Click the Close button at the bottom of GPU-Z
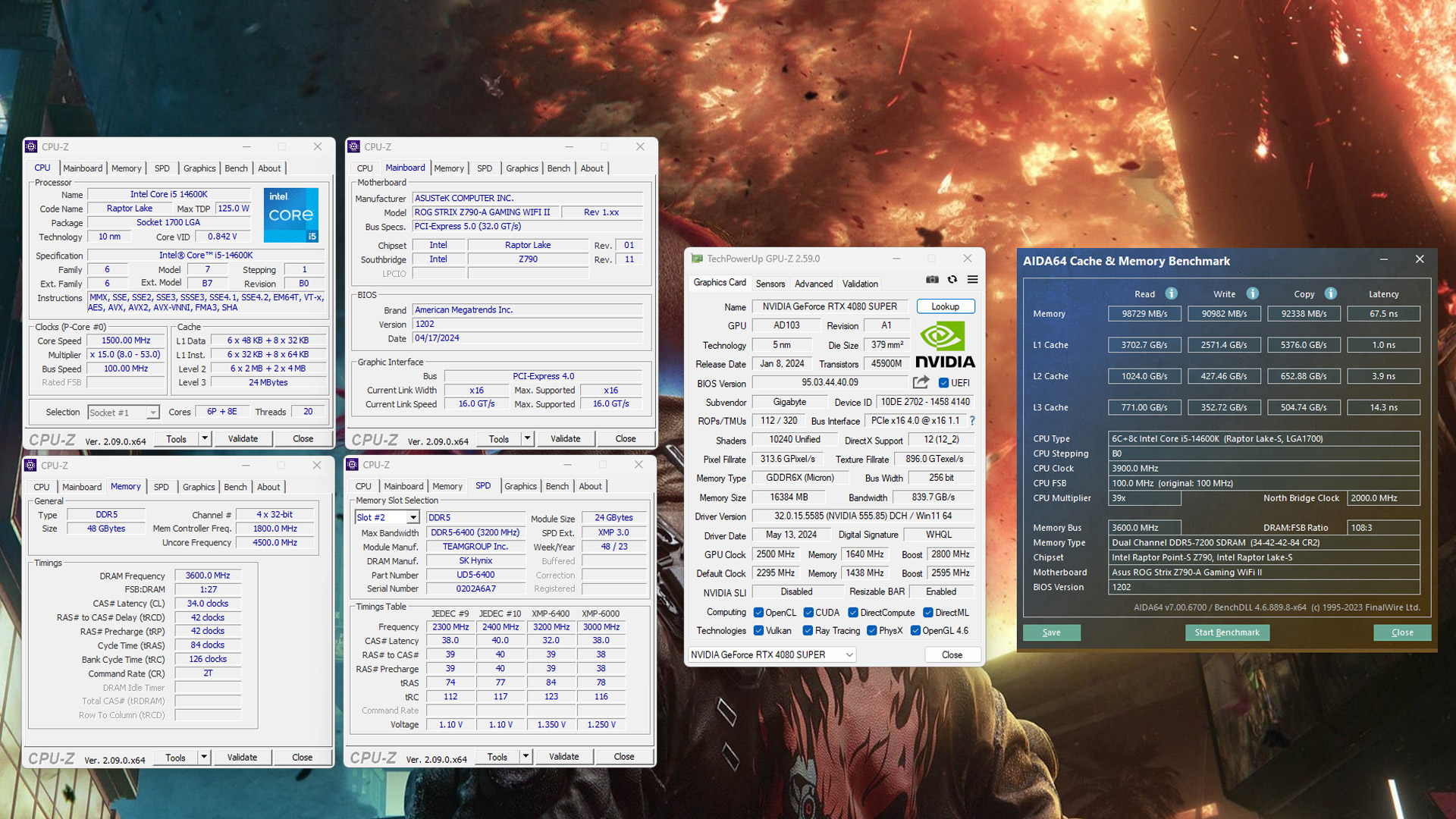 coord(952,654)
